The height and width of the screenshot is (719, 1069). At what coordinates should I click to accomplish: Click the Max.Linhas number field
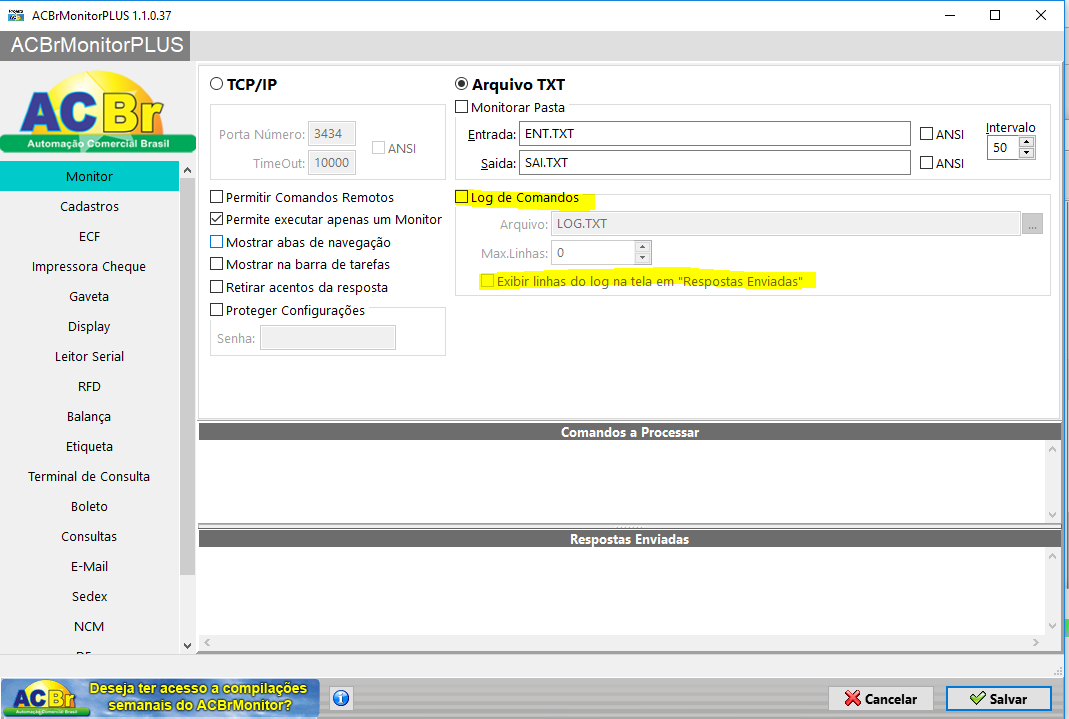[x=593, y=253]
